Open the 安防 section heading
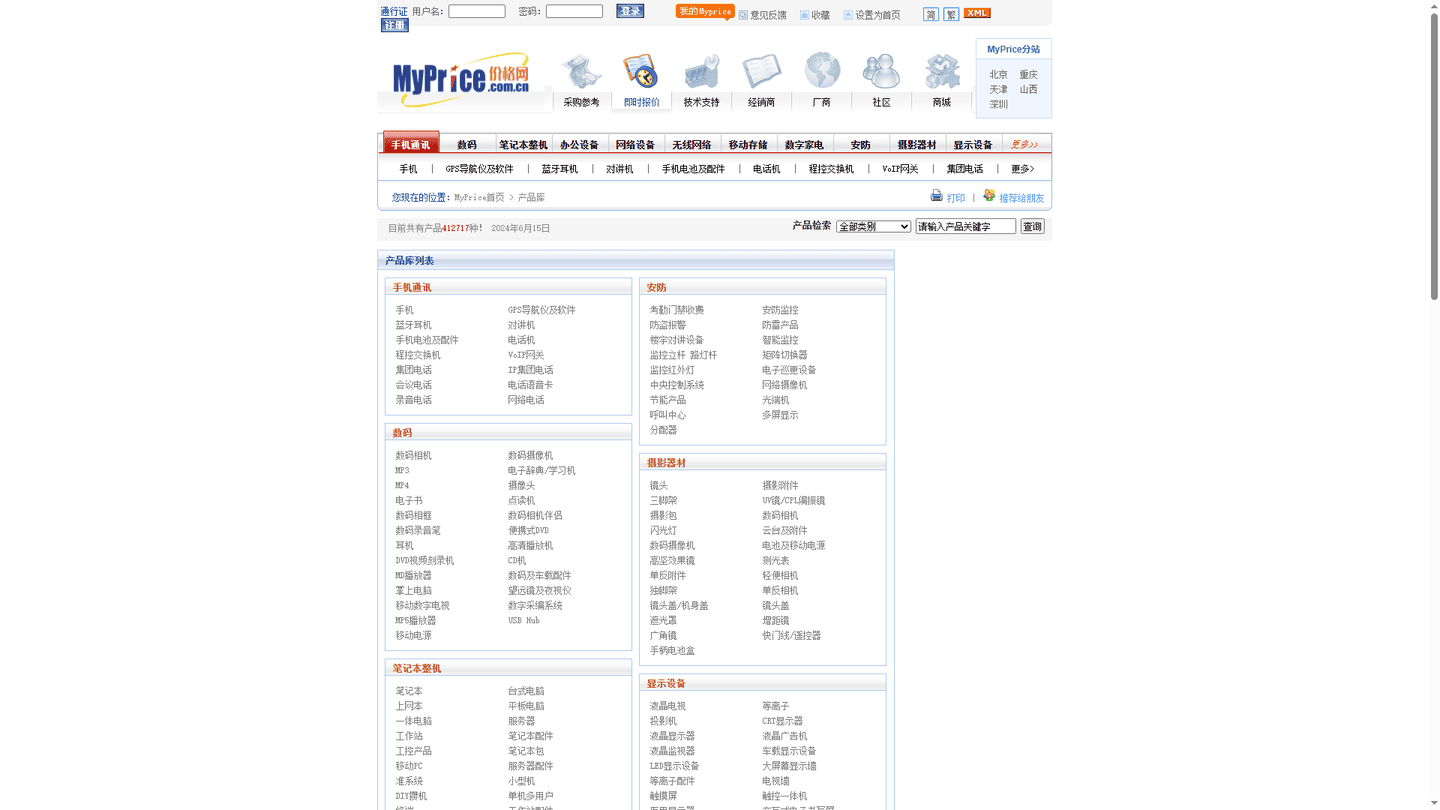The image size is (1440, 810). coord(656,288)
